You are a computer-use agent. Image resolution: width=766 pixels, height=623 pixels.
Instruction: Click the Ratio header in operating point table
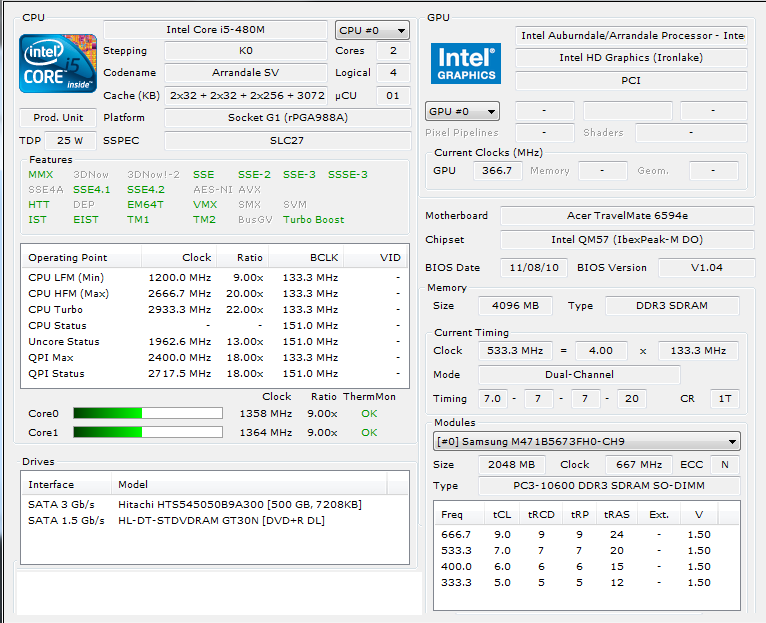tap(243, 258)
